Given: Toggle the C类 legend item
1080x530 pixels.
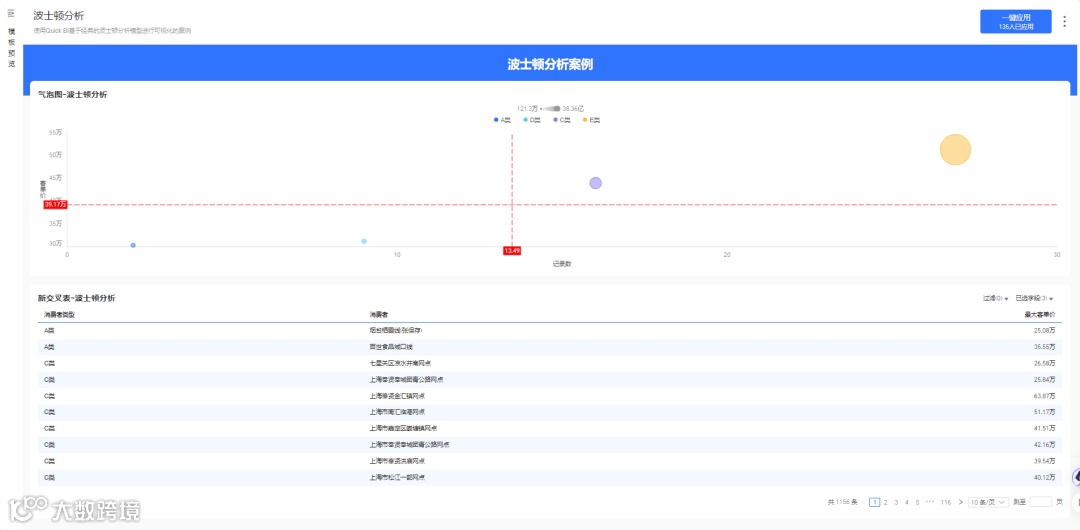Looking at the screenshot, I should click(561, 120).
